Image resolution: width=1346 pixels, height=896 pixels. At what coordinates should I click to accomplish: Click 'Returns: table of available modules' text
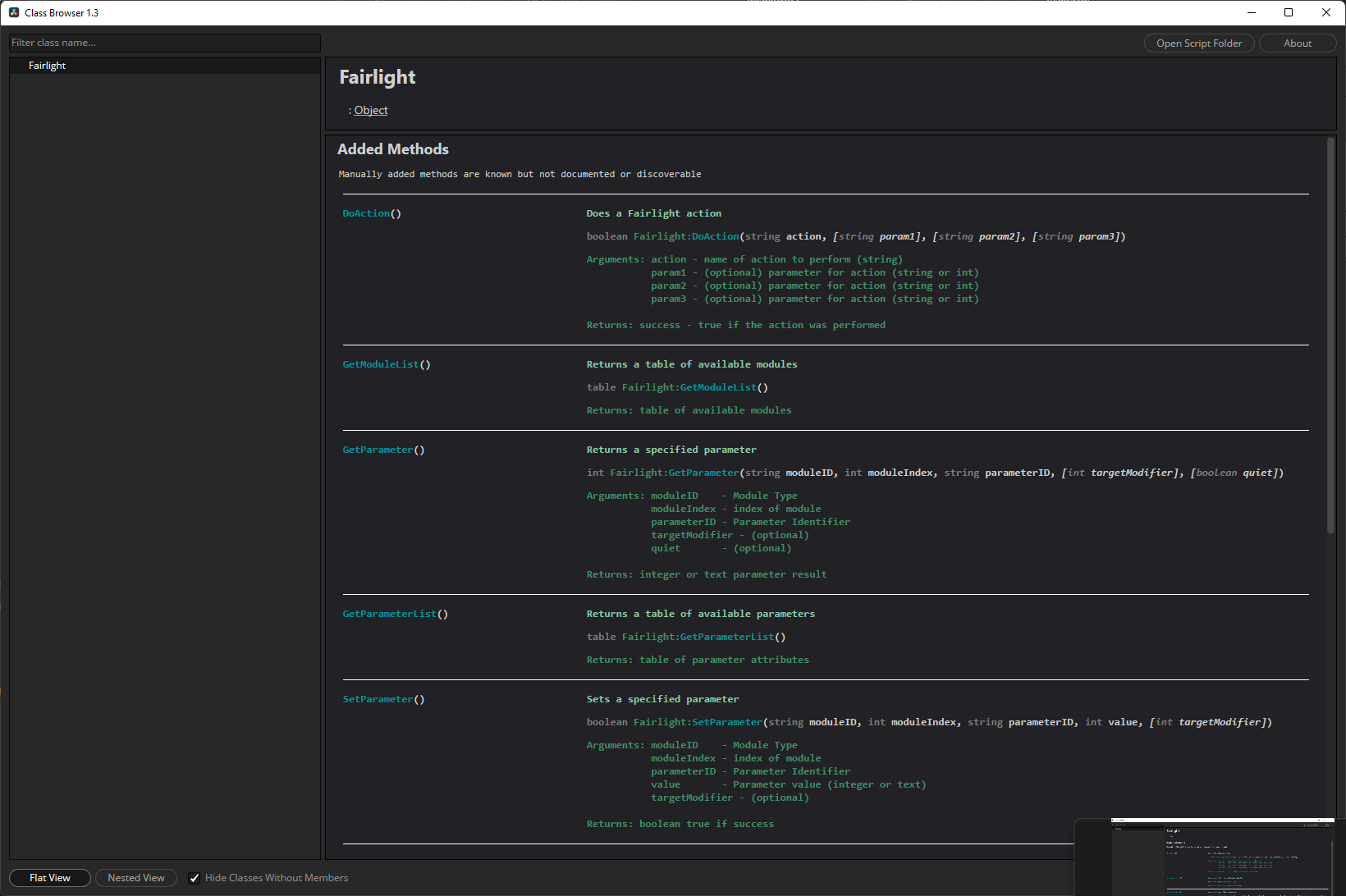click(689, 410)
